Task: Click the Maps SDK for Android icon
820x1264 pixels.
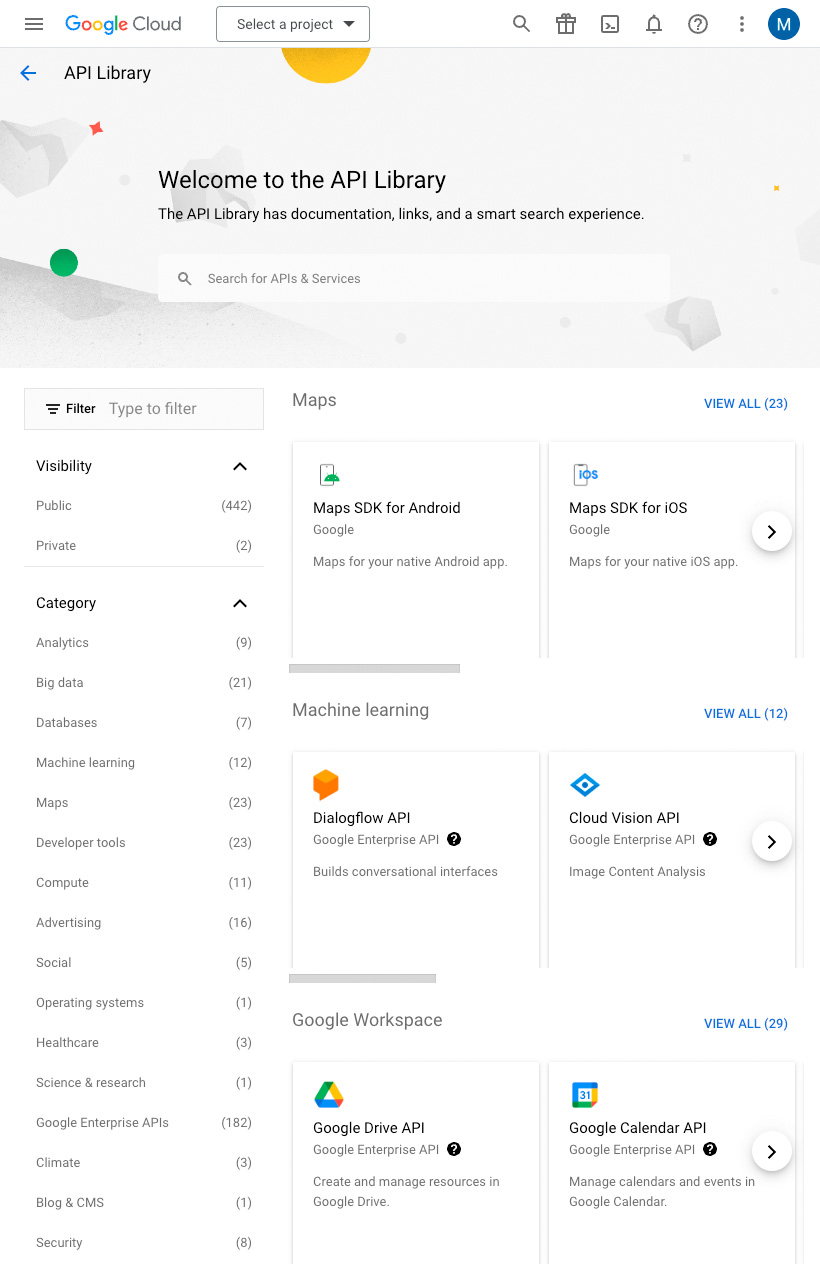Action: (329, 474)
